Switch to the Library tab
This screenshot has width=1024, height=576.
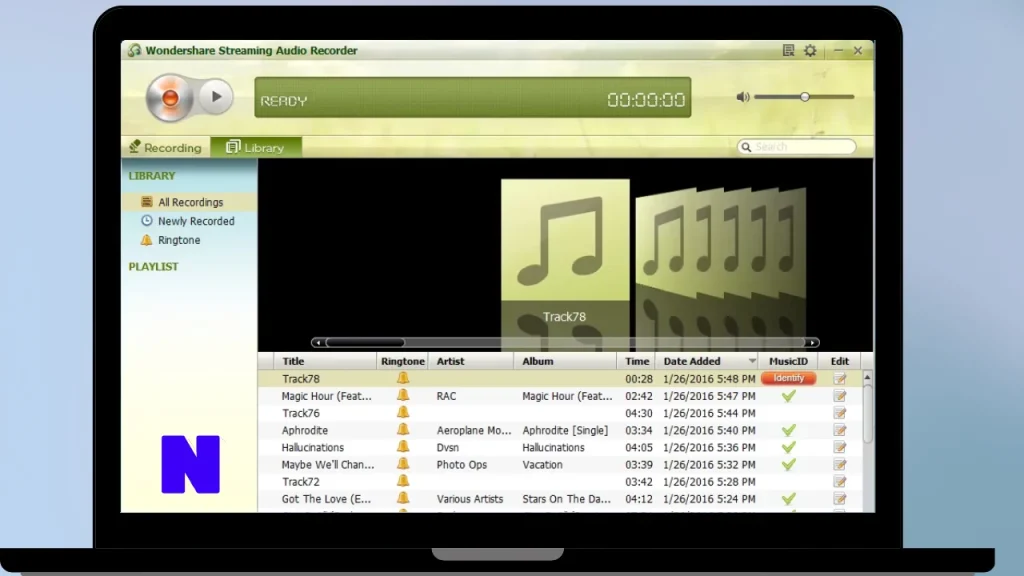click(256, 147)
